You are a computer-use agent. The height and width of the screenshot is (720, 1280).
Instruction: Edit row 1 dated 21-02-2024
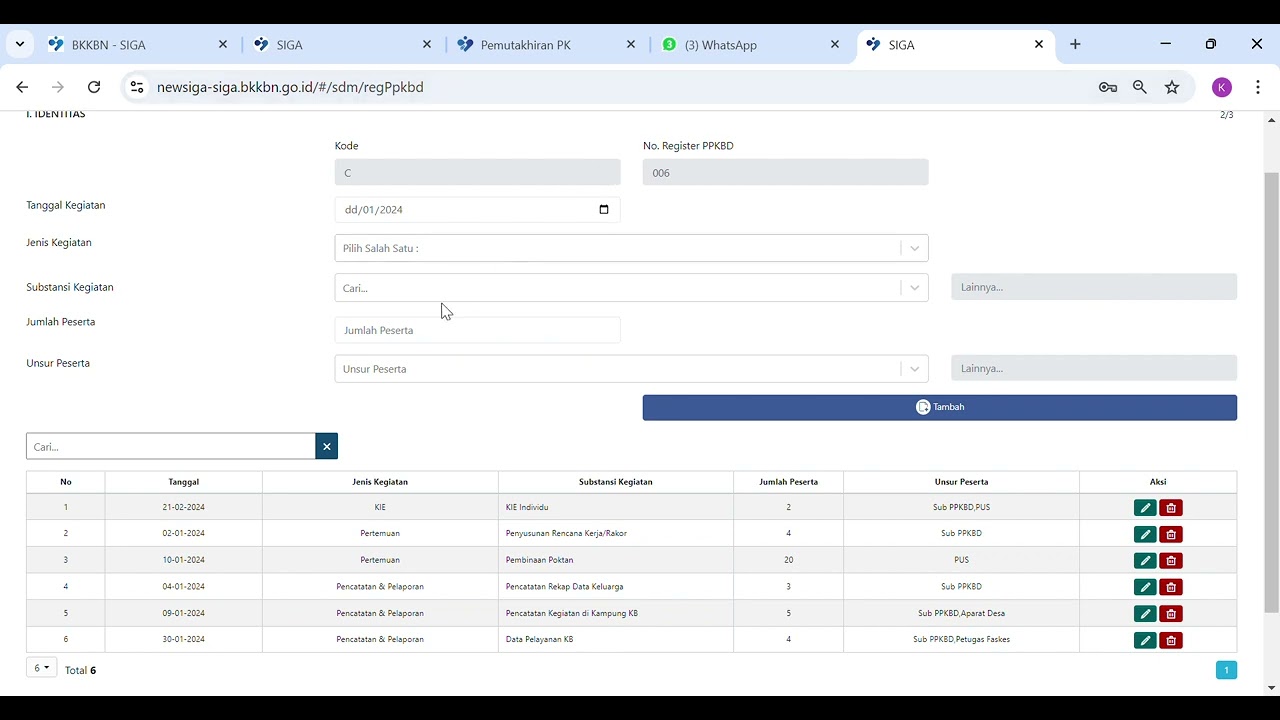click(x=1145, y=508)
